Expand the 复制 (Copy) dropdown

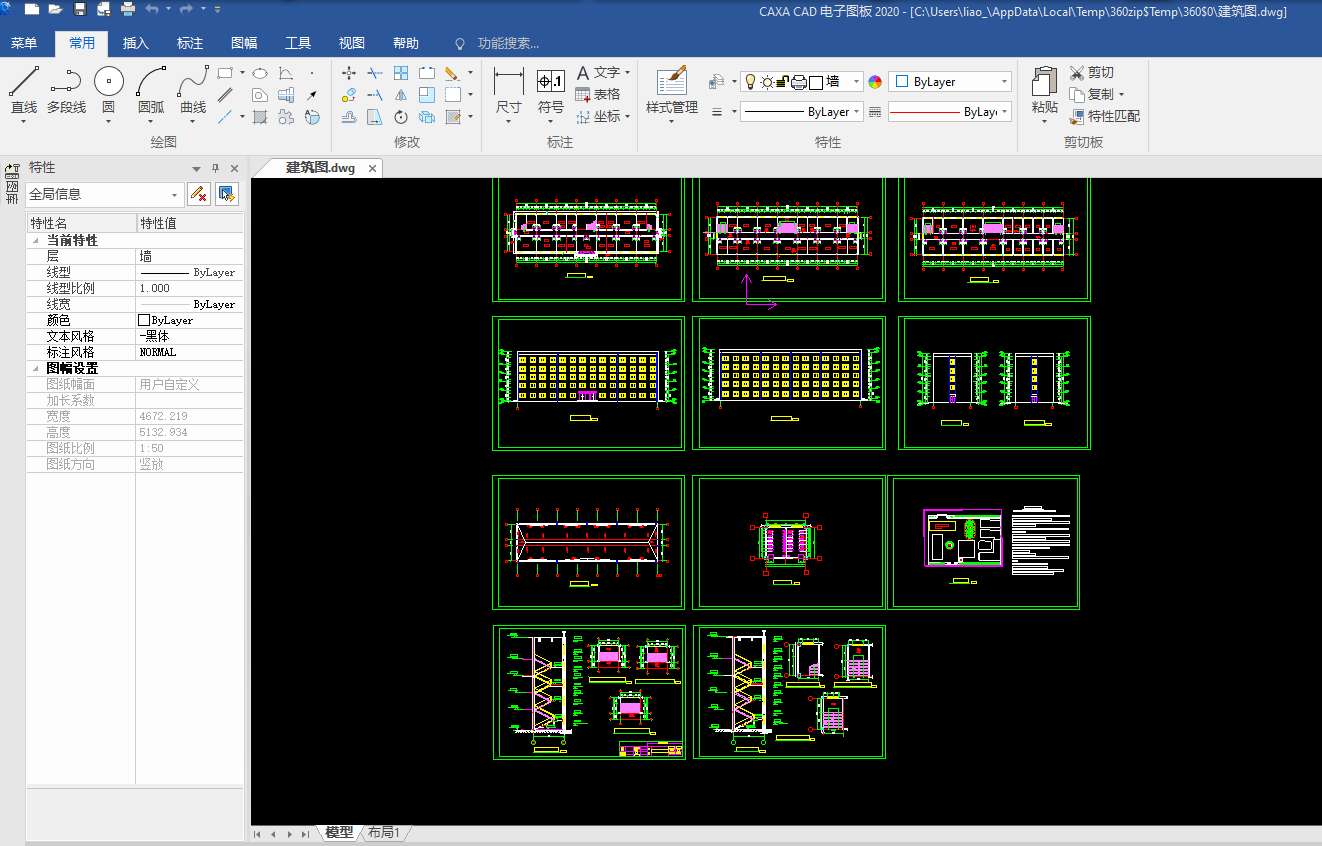coord(1121,95)
